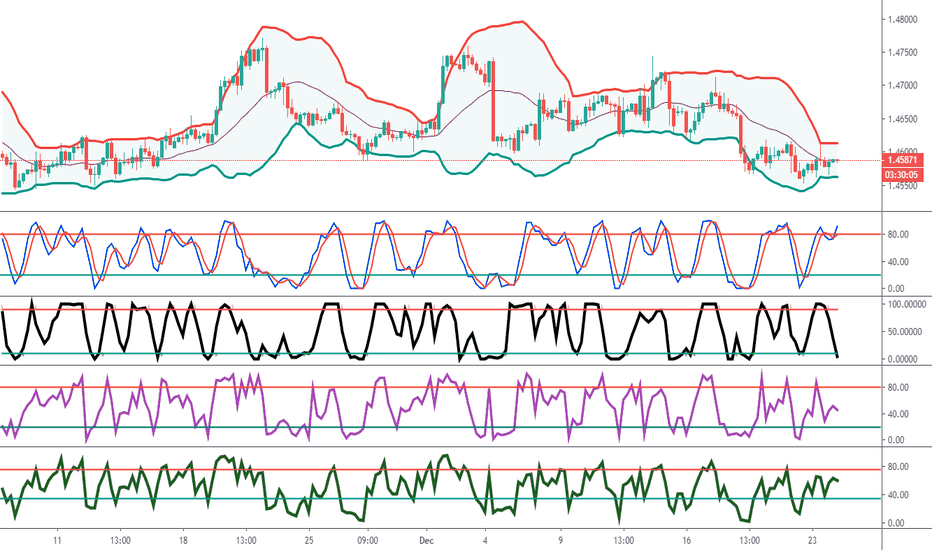
Task: Click the date label 16 on the time axis
Action: tap(687, 540)
